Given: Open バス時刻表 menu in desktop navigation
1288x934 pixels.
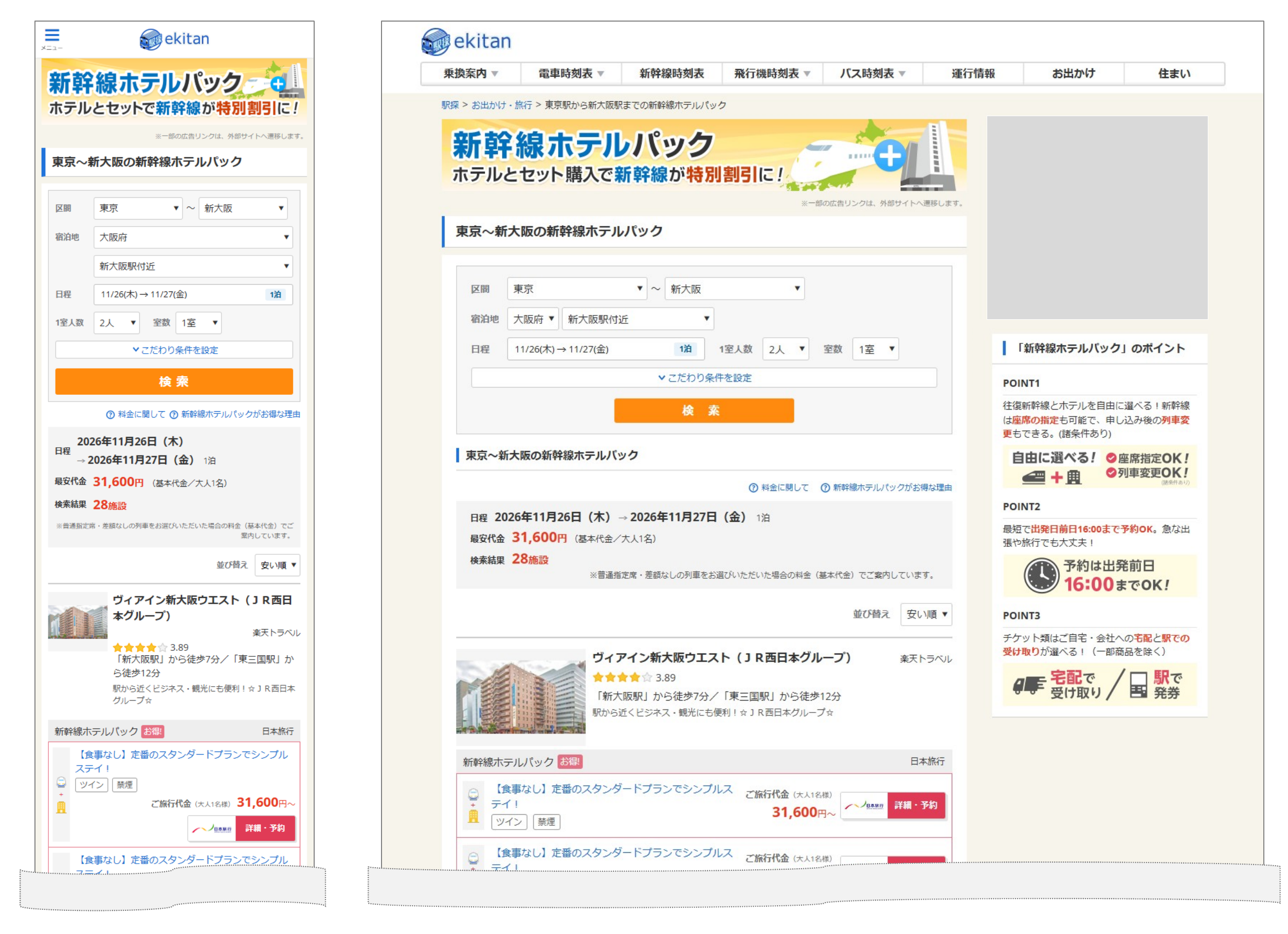Looking at the screenshot, I should click(x=873, y=73).
